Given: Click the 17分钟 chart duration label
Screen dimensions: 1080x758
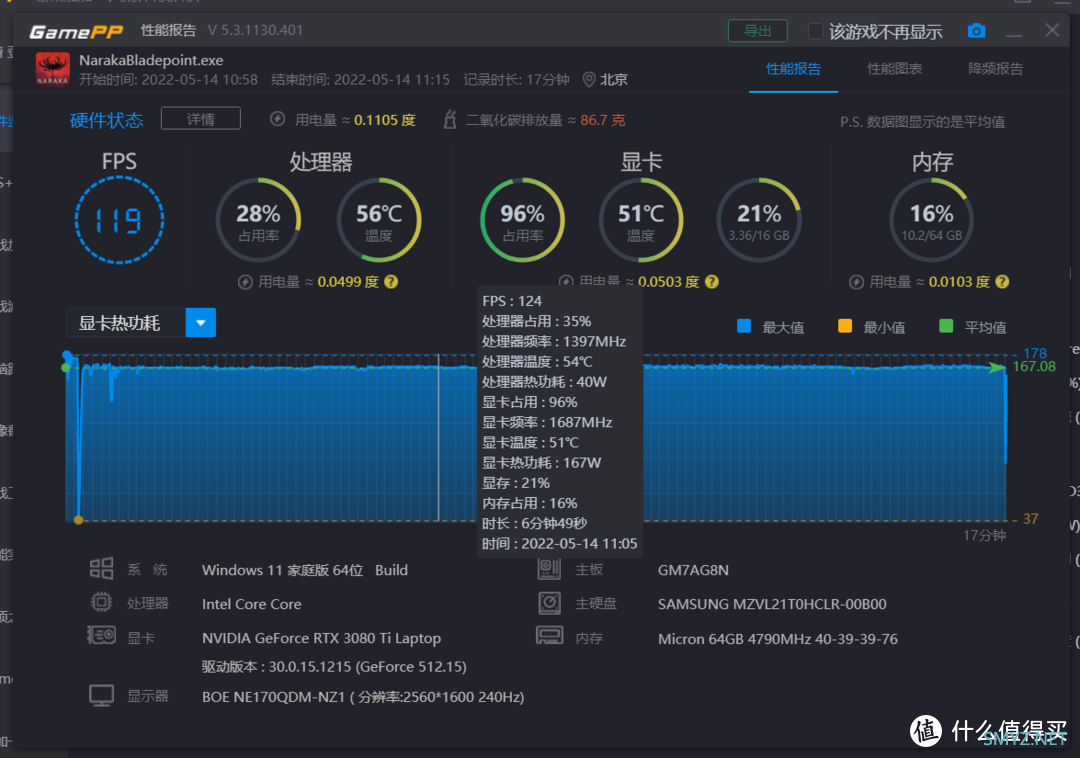Looking at the screenshot, I should tap(984, 535).
